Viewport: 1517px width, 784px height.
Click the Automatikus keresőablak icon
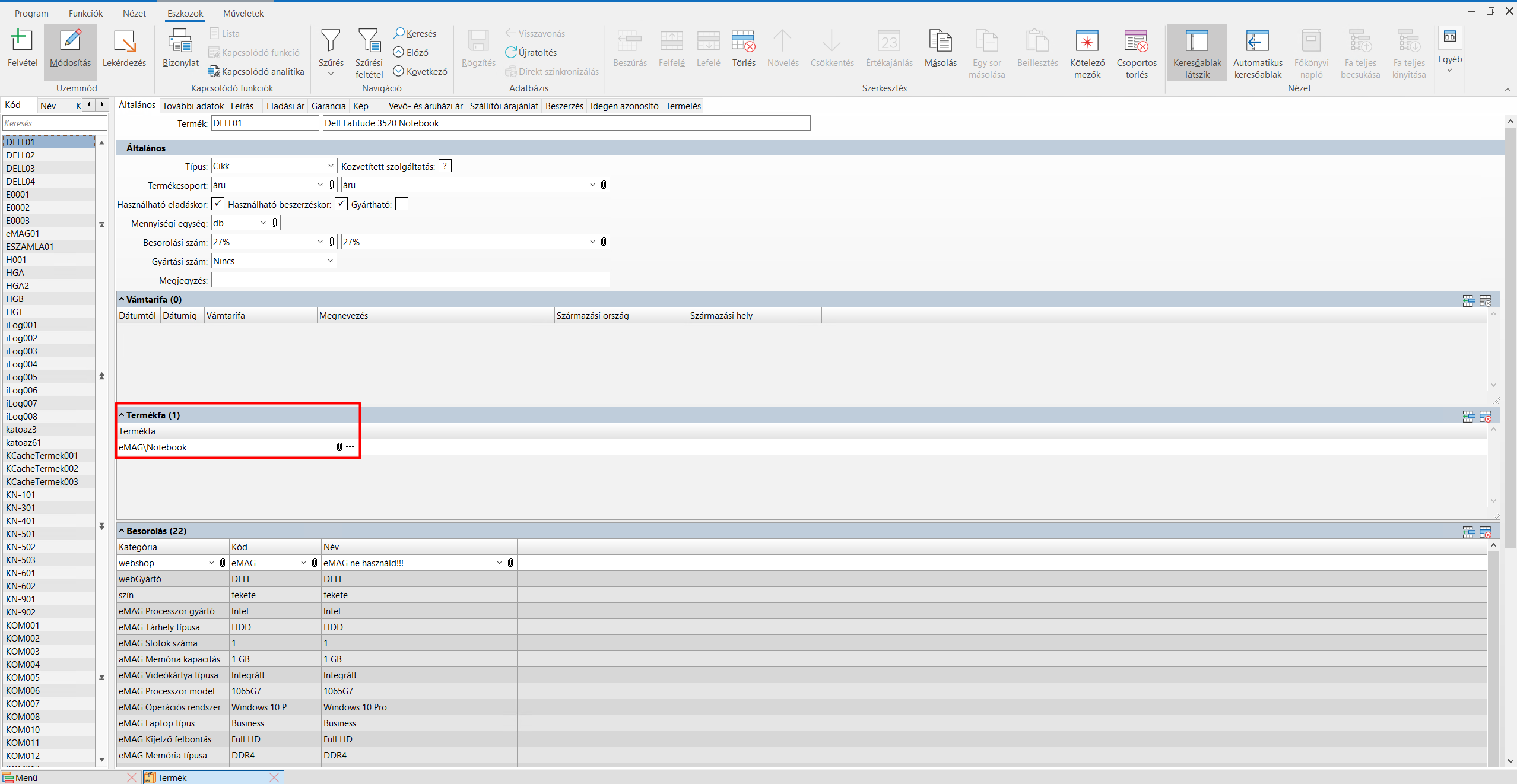pyautogui.click(x=1257, y=42)
